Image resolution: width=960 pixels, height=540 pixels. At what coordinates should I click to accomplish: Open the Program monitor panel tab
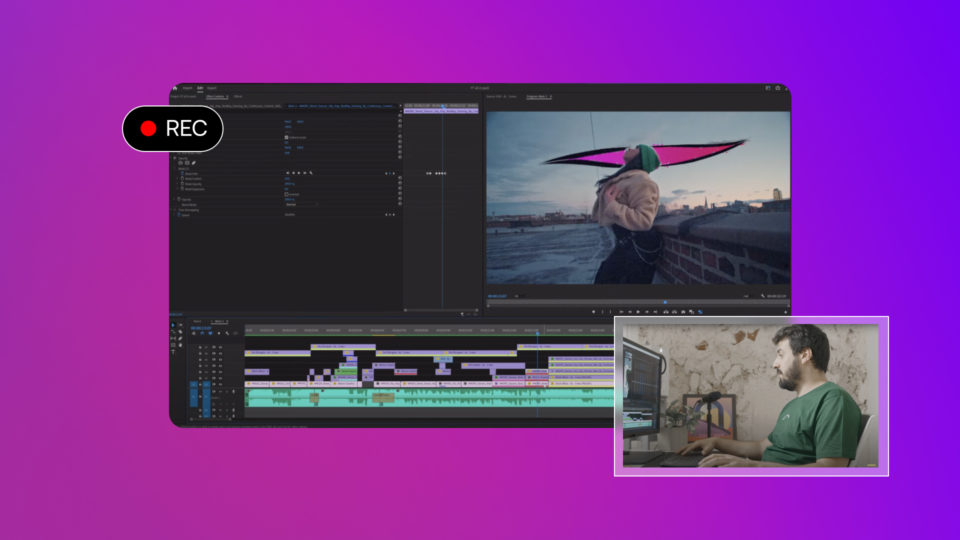(x=538, y=97)
